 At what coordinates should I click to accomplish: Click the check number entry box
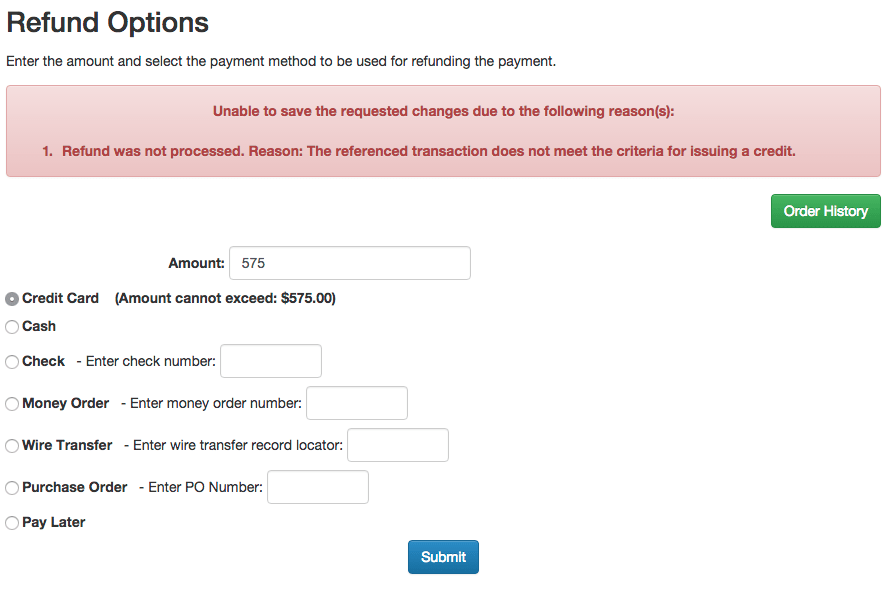[270, 361]
